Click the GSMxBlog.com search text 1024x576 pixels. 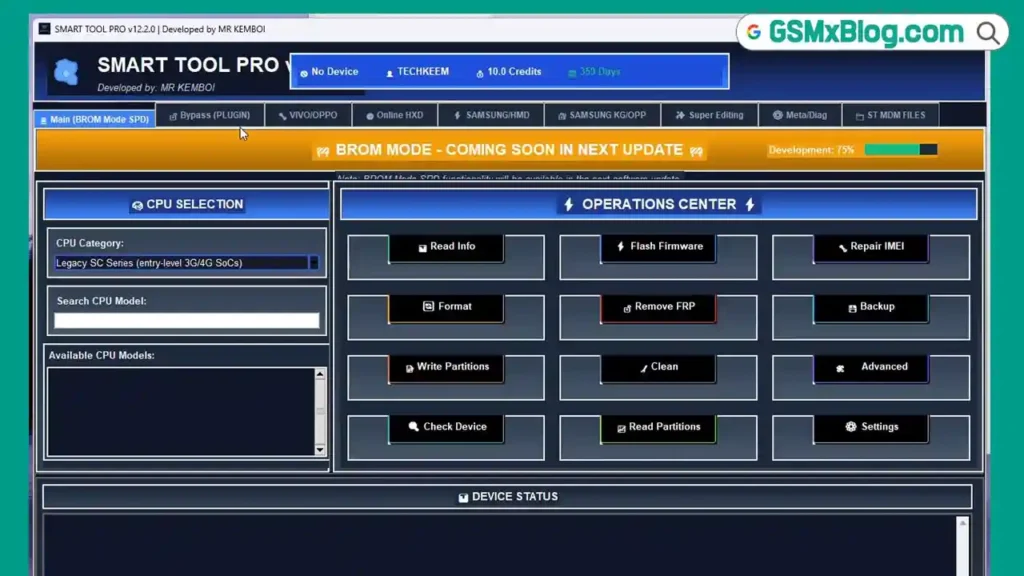click(866, 32)
